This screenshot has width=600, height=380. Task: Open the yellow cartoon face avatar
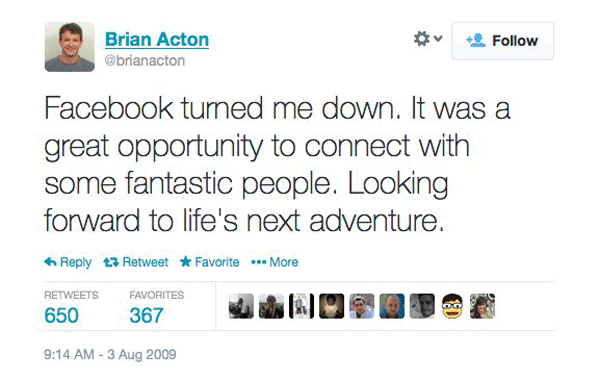452,306
